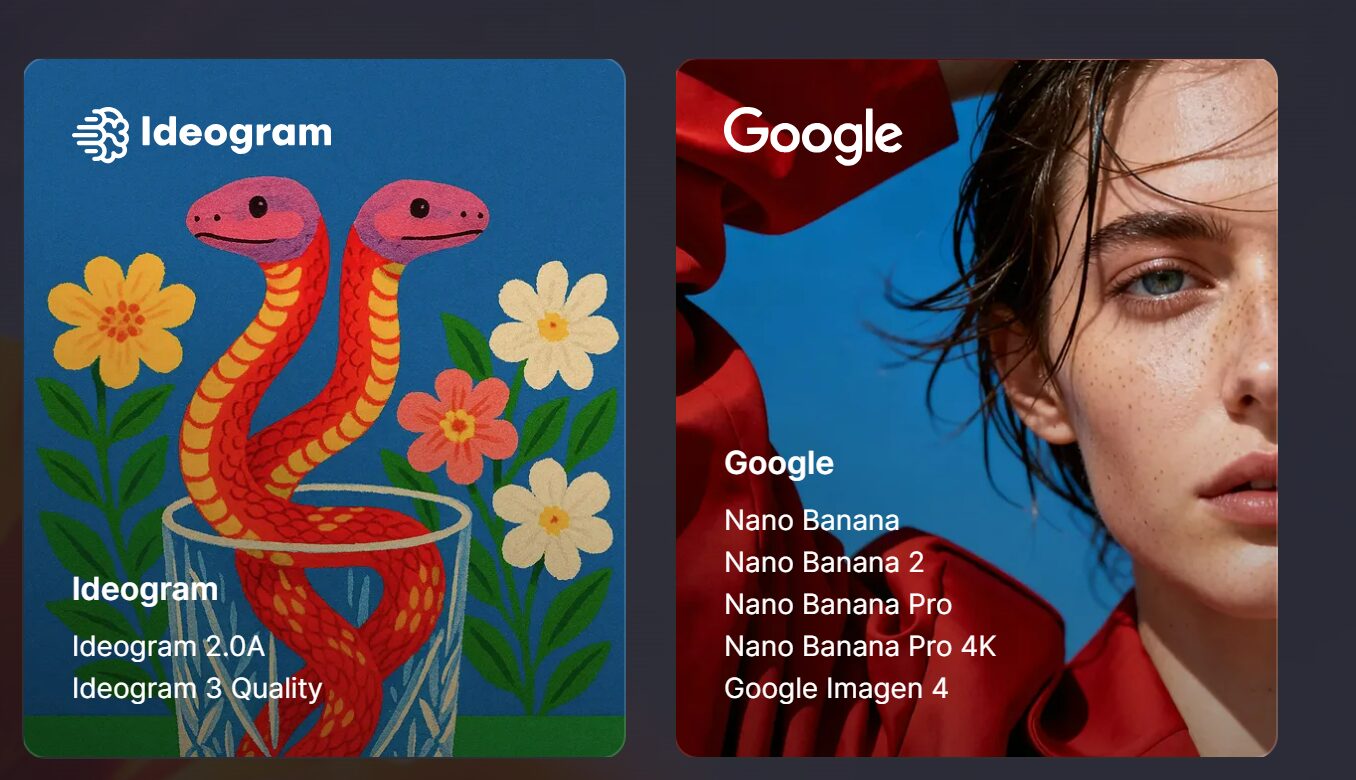Select the Google Imagen 4 model
This screenshot has height=780, width=1356.
836,689
